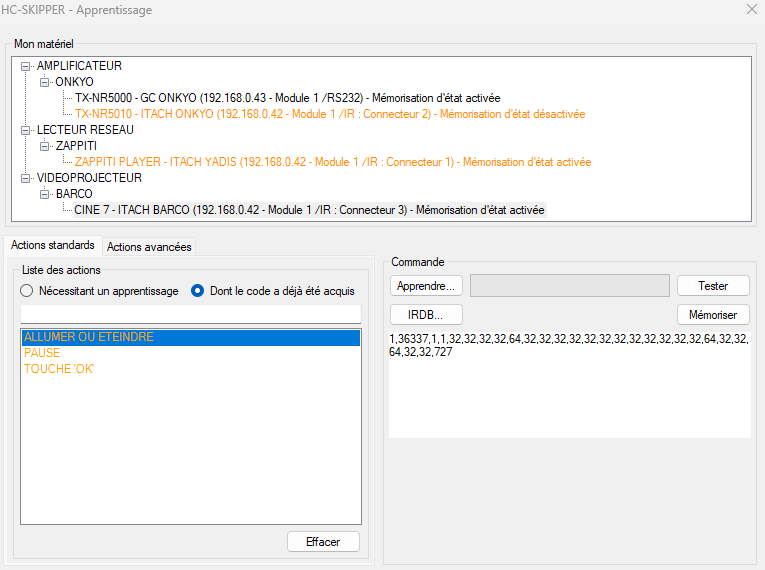Select the ZAPPITI PLAYER ITACH YADIS row
765x570 pixels.
coord(333,162)
